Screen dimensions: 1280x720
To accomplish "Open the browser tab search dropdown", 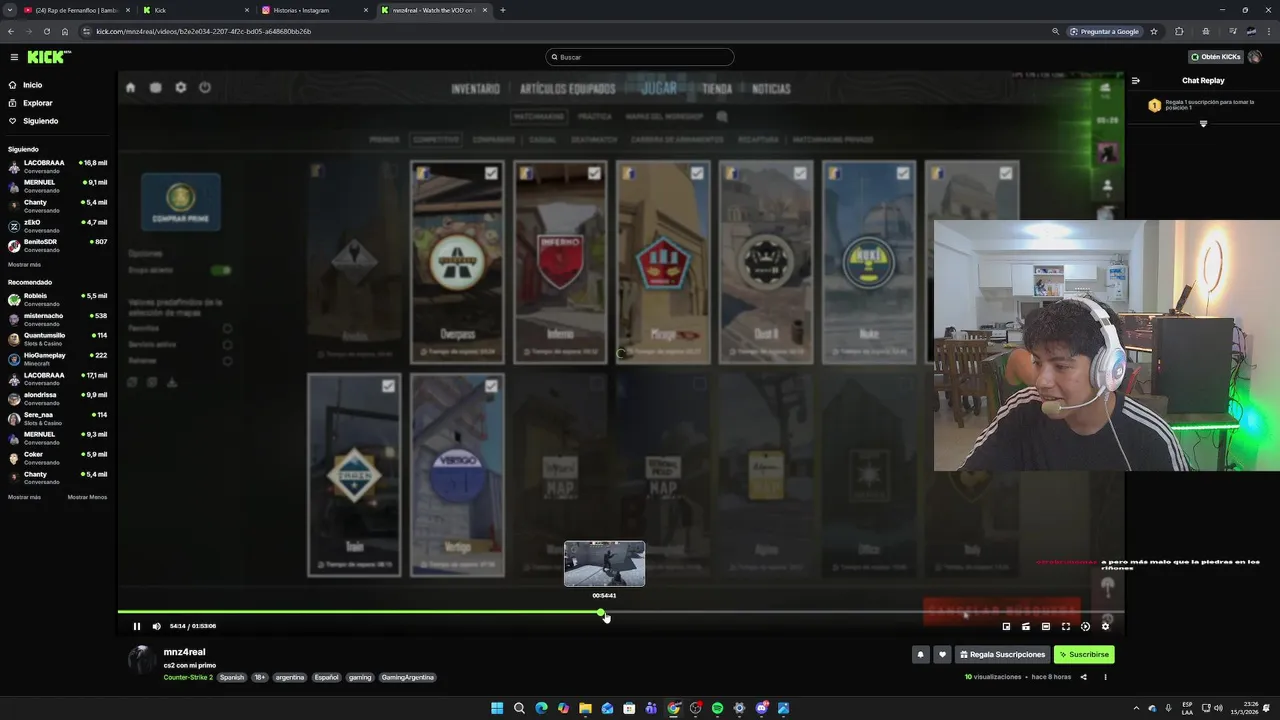I will click(x=9, y=10).
